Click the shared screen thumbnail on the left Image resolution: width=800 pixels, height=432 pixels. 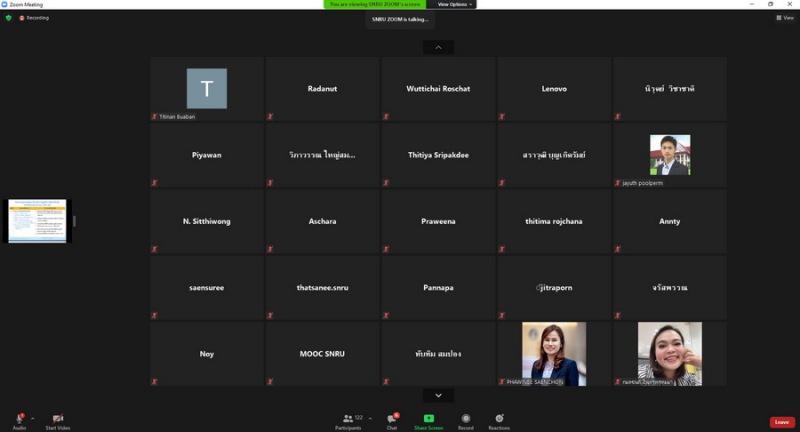click(x=37, y=221)
